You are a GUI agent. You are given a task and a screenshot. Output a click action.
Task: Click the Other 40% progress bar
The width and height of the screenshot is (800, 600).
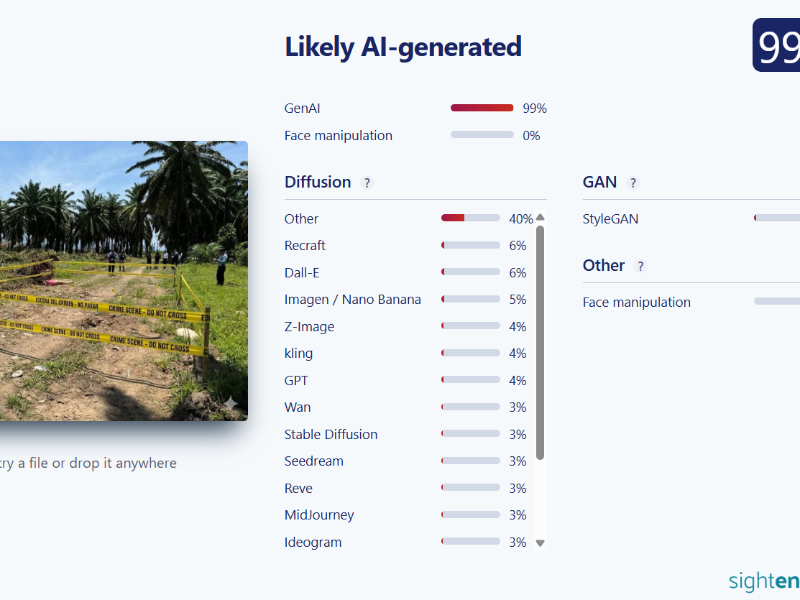click(470, 218)
